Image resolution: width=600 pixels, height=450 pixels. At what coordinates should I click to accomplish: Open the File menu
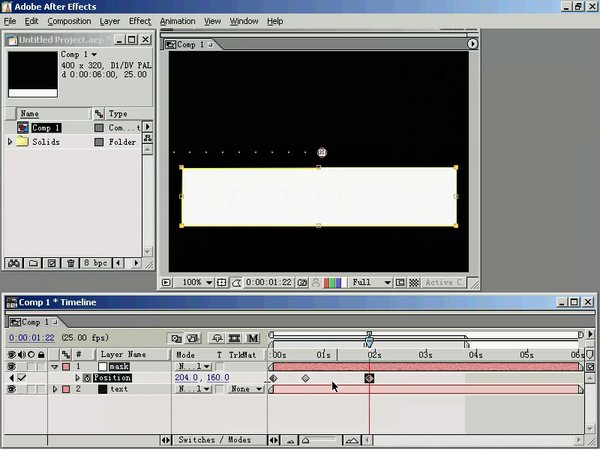(10, 21)
